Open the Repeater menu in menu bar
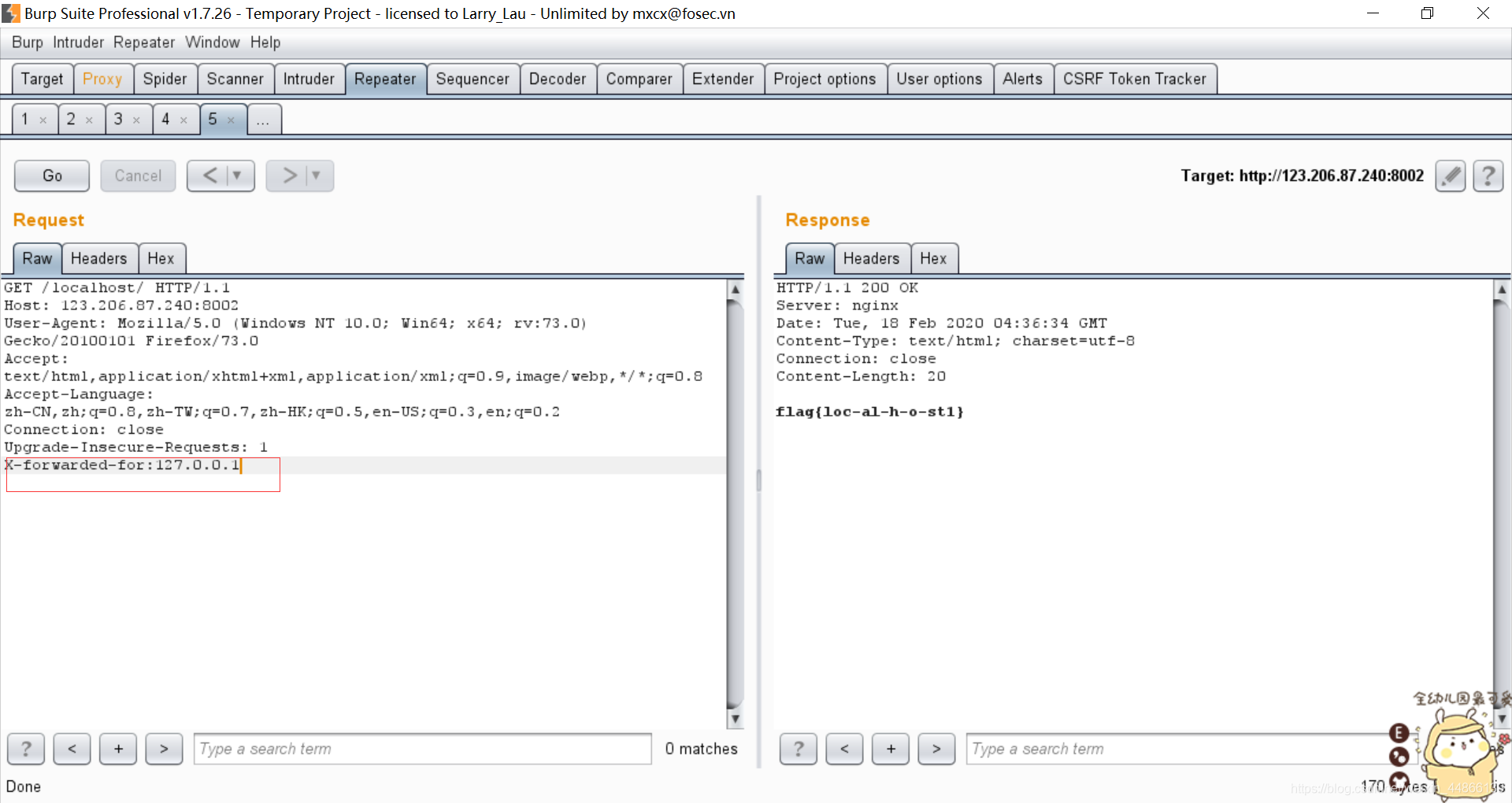The width and height of the screenshot is (1512, 803). point(144,43)
